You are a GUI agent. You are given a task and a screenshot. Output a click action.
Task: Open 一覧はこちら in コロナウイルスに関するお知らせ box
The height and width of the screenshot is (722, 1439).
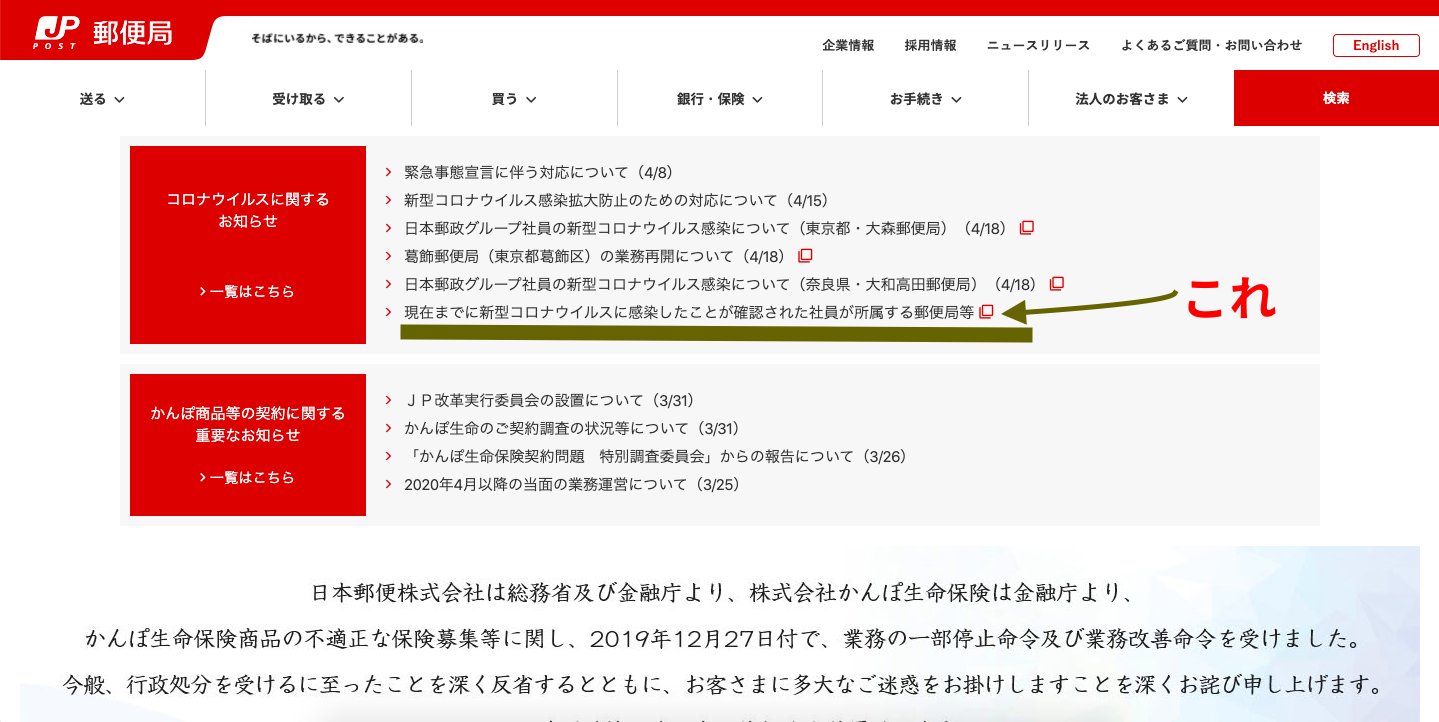[247, 292]
